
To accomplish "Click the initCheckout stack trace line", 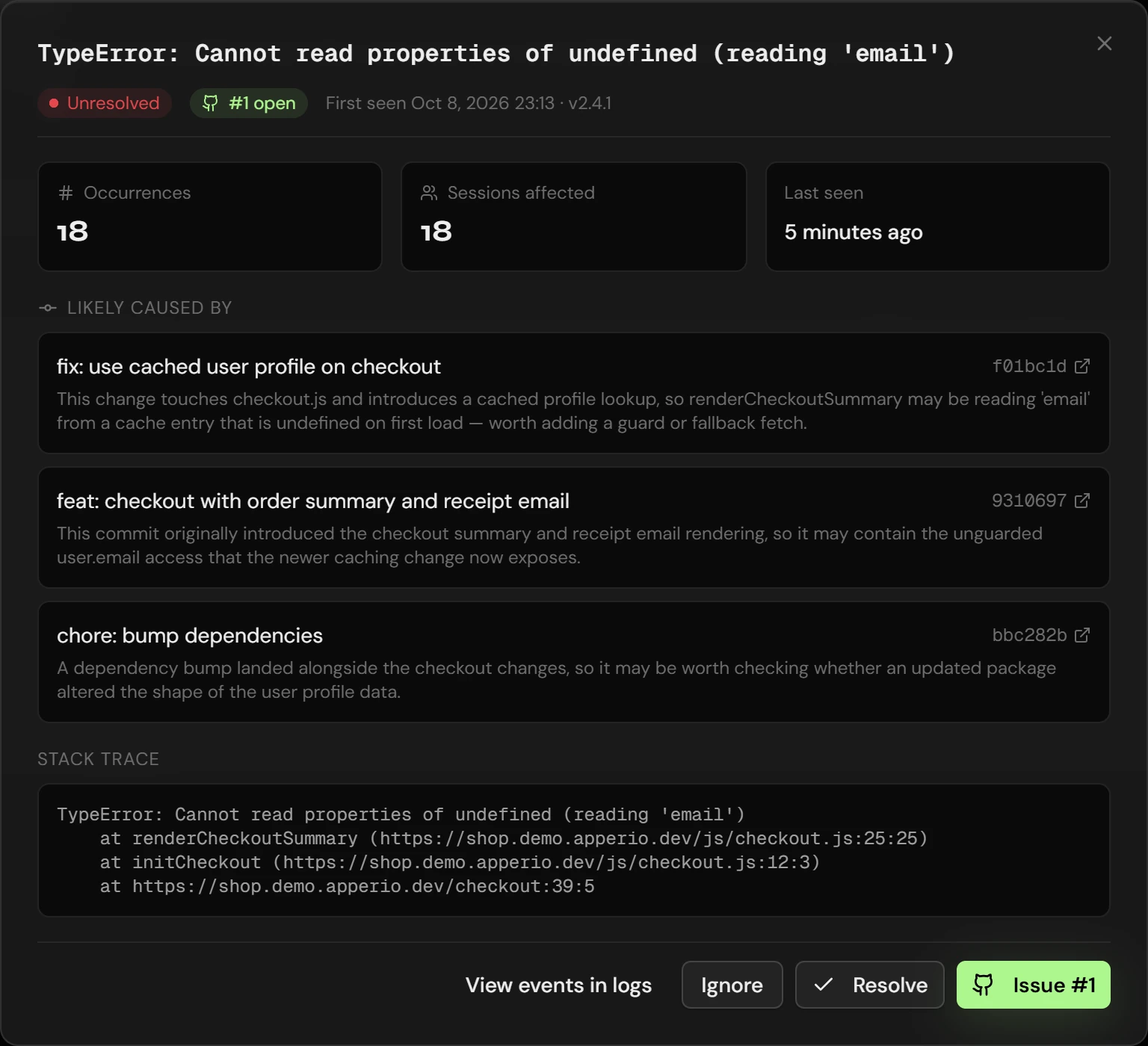I will (460, 862).
